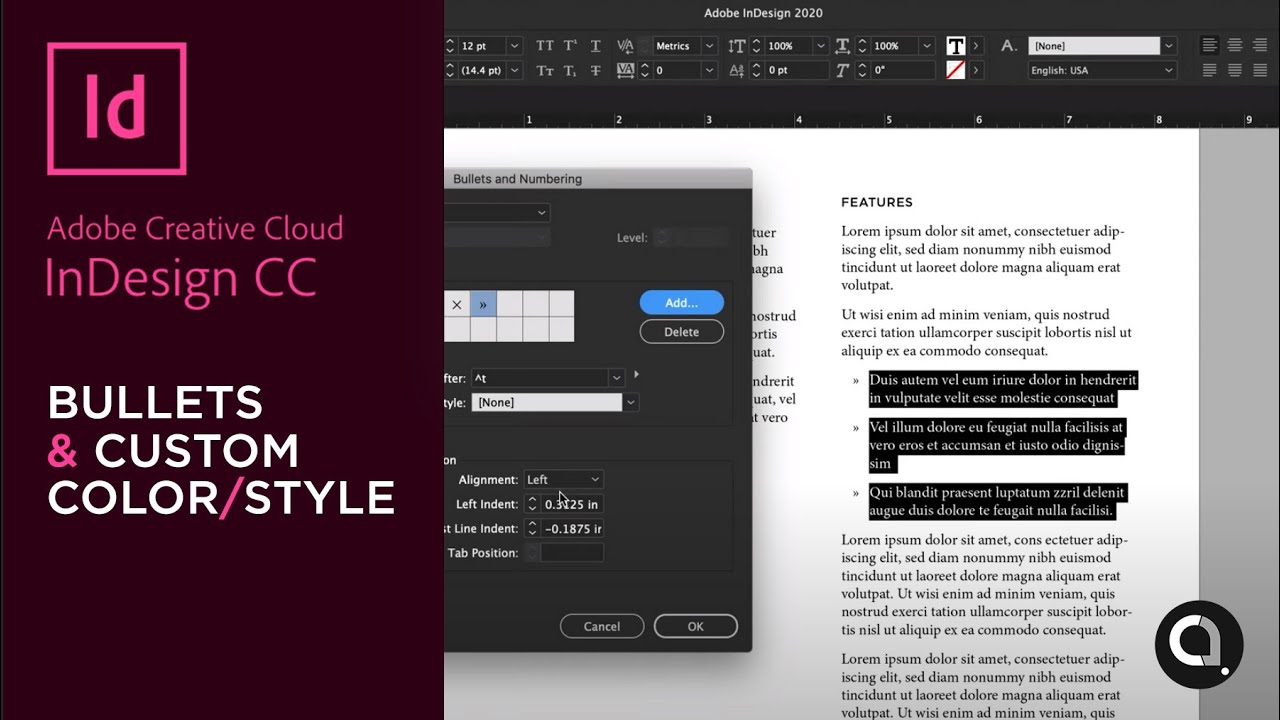Open the English: USA language dropdown

(1168, 70)
